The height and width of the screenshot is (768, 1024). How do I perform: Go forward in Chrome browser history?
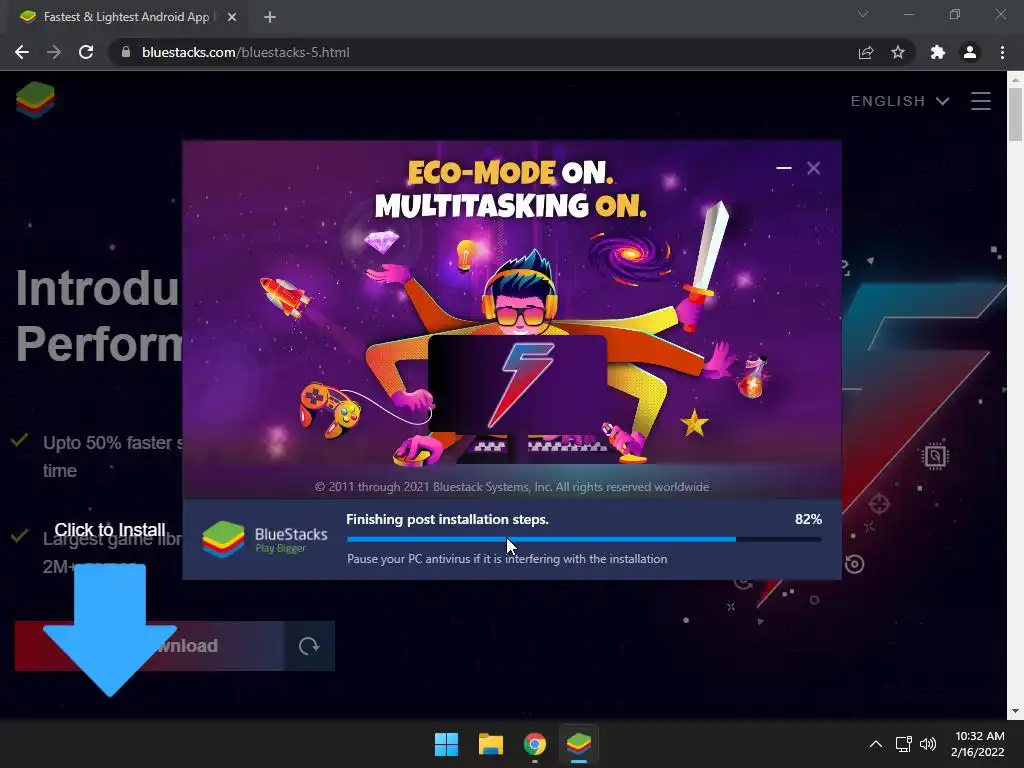(54, 52)
